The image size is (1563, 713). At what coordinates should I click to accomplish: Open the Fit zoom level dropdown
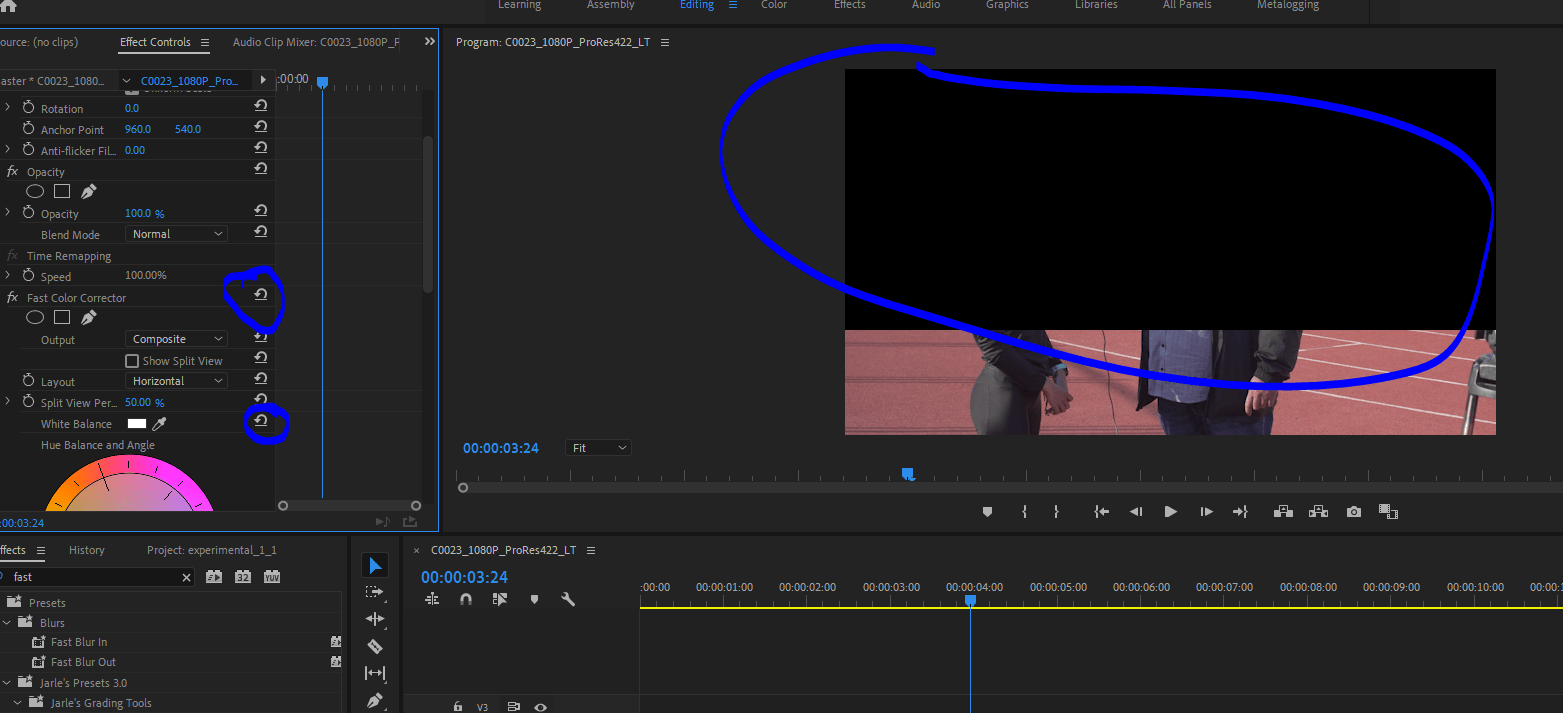coord(597,447)
